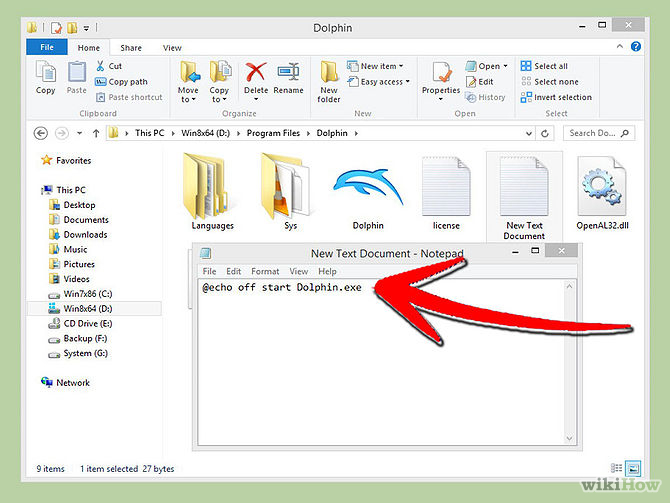The image size is (670, 503).
Task: Open the New item dropdown
Action: click(375, 66)
